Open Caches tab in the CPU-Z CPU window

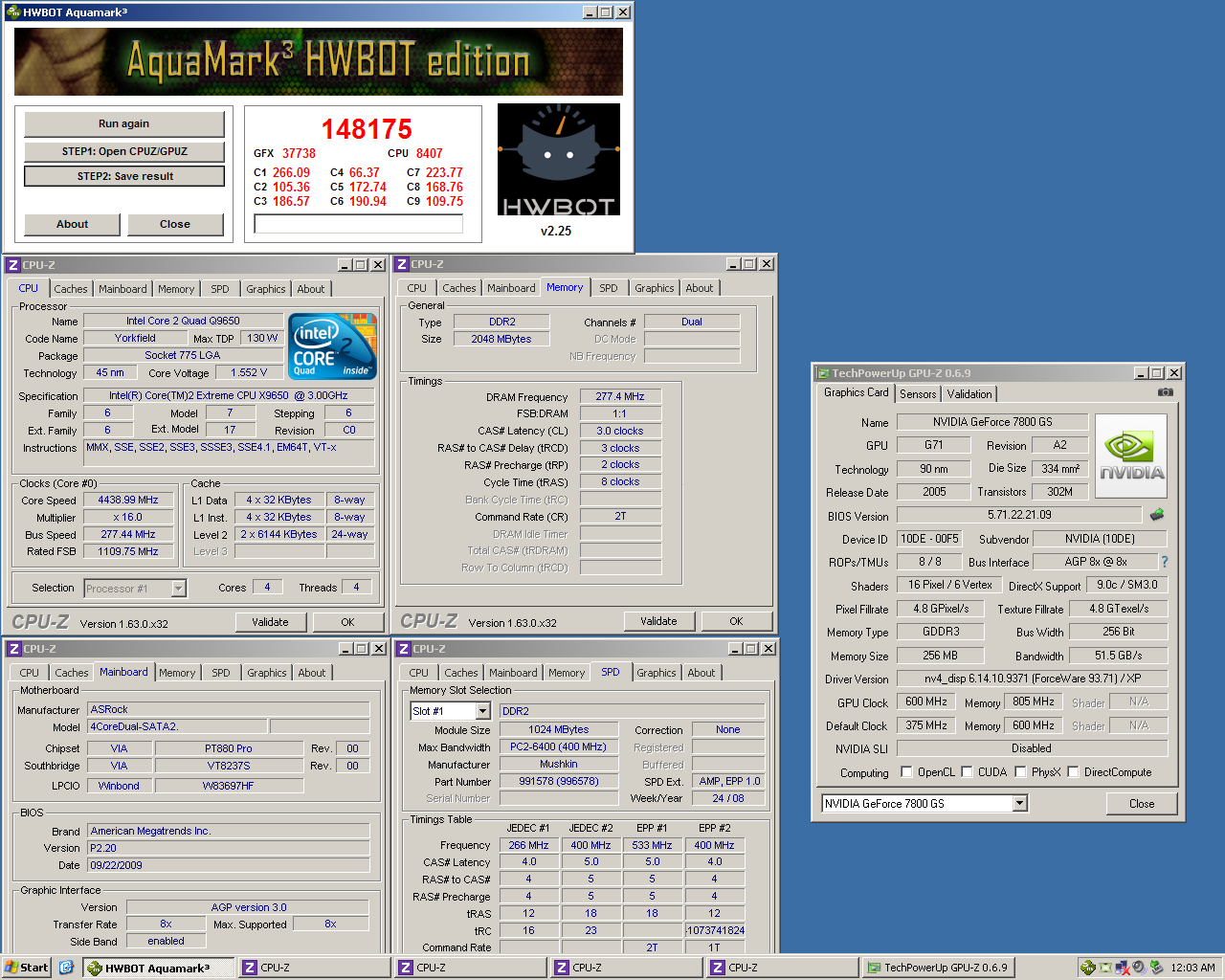pyautogui.click(x=70, y=289)
